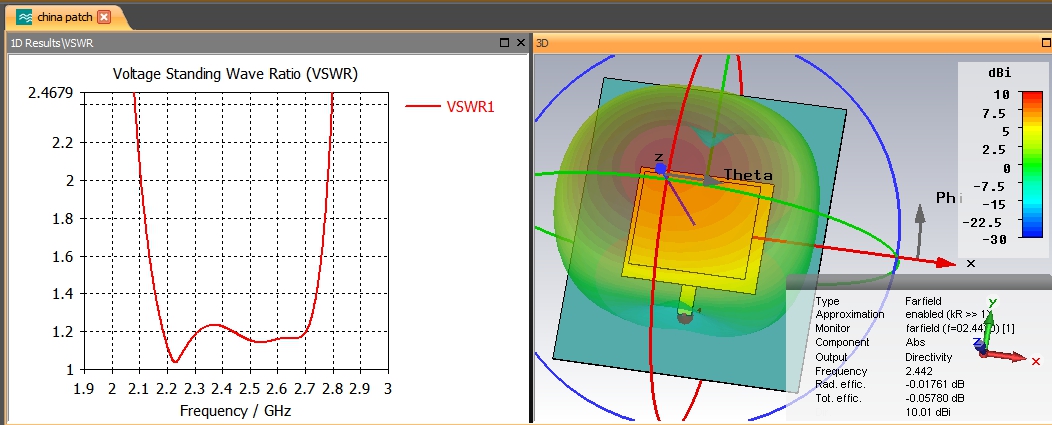Click the red x-axis arrowhead
This screenshot has height=425, width=1052.
[x=945, y=263]
